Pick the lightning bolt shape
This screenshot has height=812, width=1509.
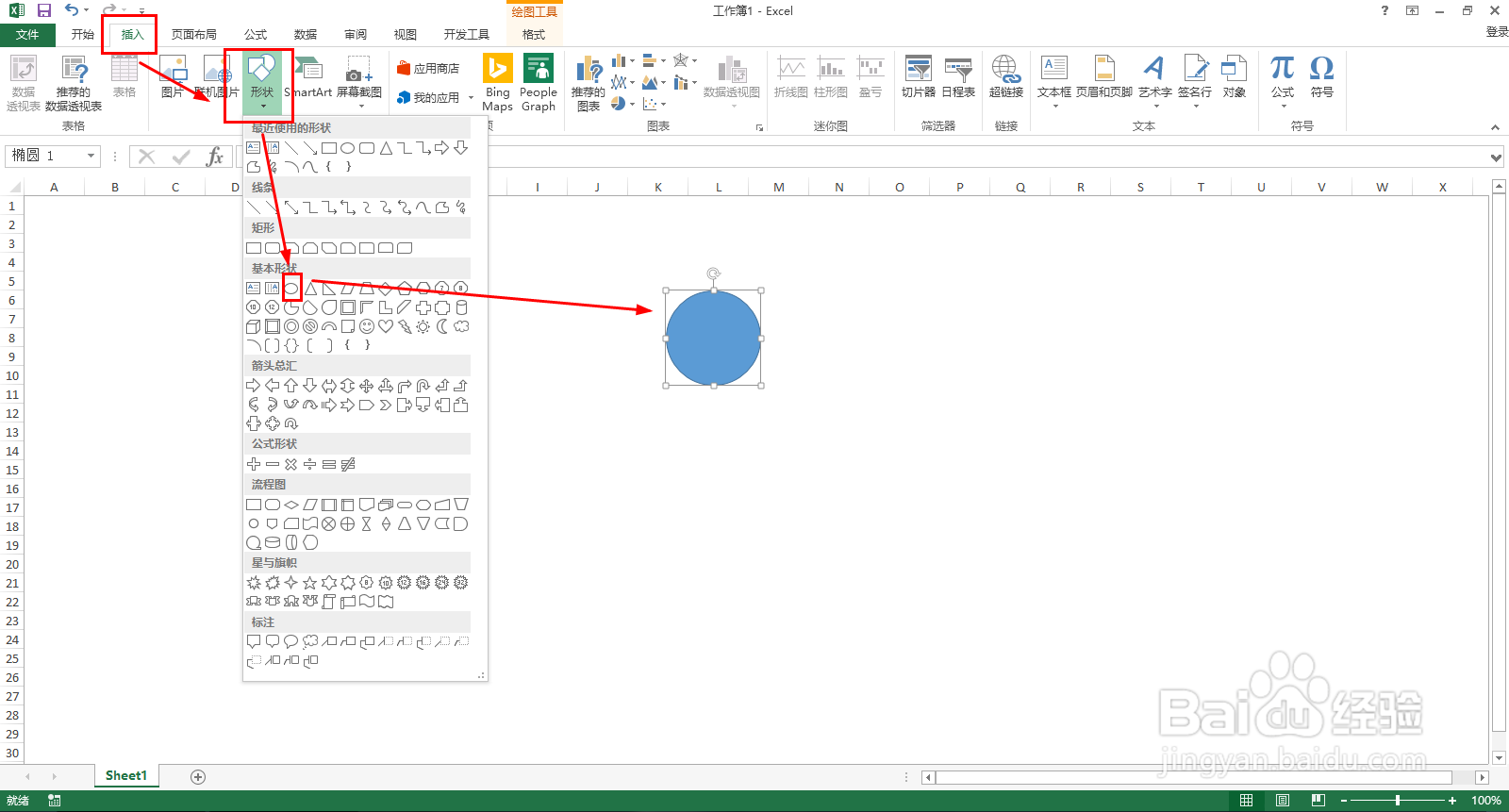(405, 326)
